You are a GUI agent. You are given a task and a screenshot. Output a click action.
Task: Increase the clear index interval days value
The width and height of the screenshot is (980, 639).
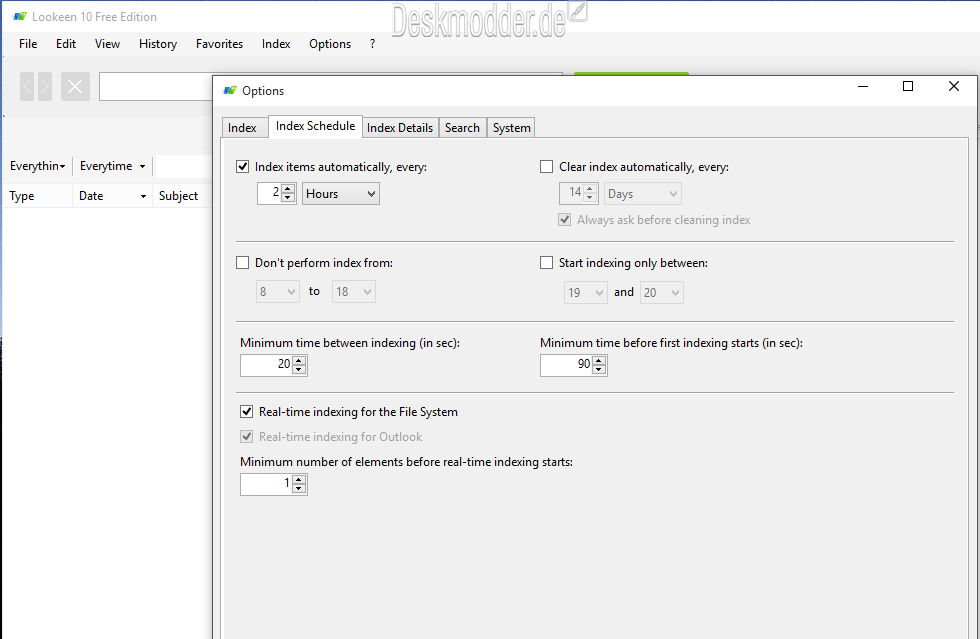[x=589, y=189]
